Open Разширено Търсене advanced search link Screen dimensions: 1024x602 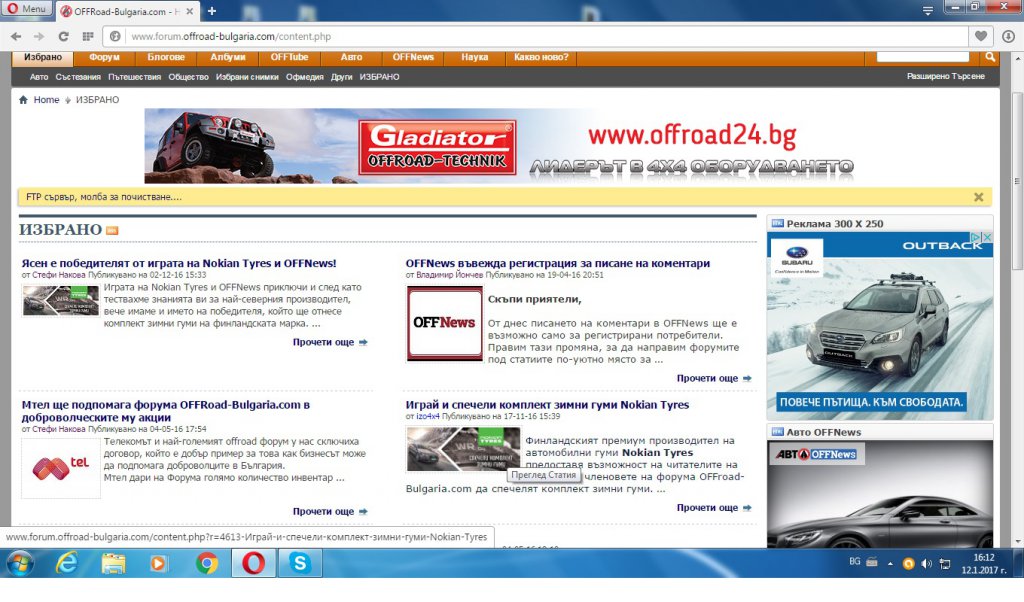pyautogui.click(x=946, y=76)
